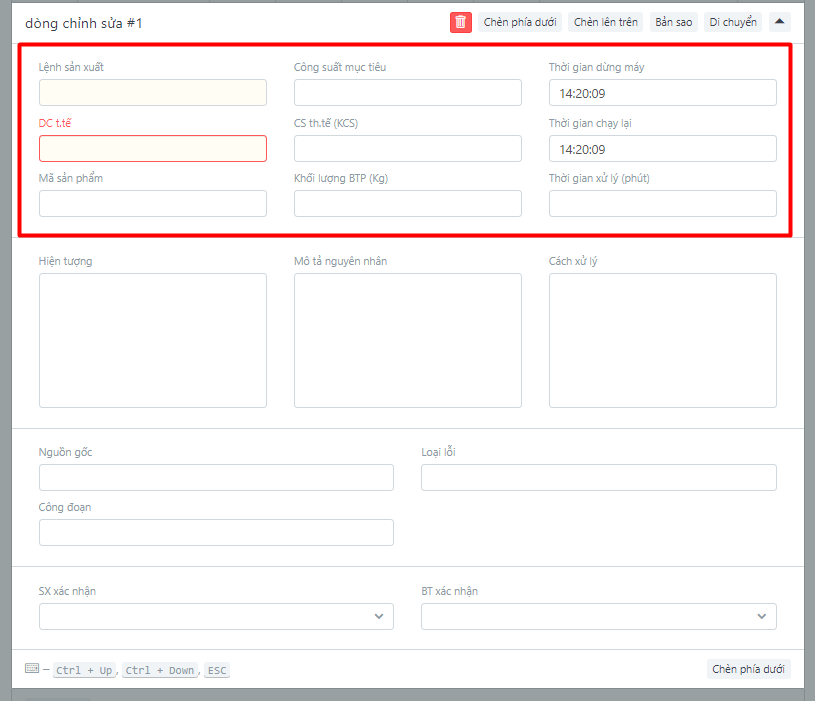Click the 'Nguồn gốc' input field
The width and height of the screenshot is (815, 701).
click(x=216, y=478)
